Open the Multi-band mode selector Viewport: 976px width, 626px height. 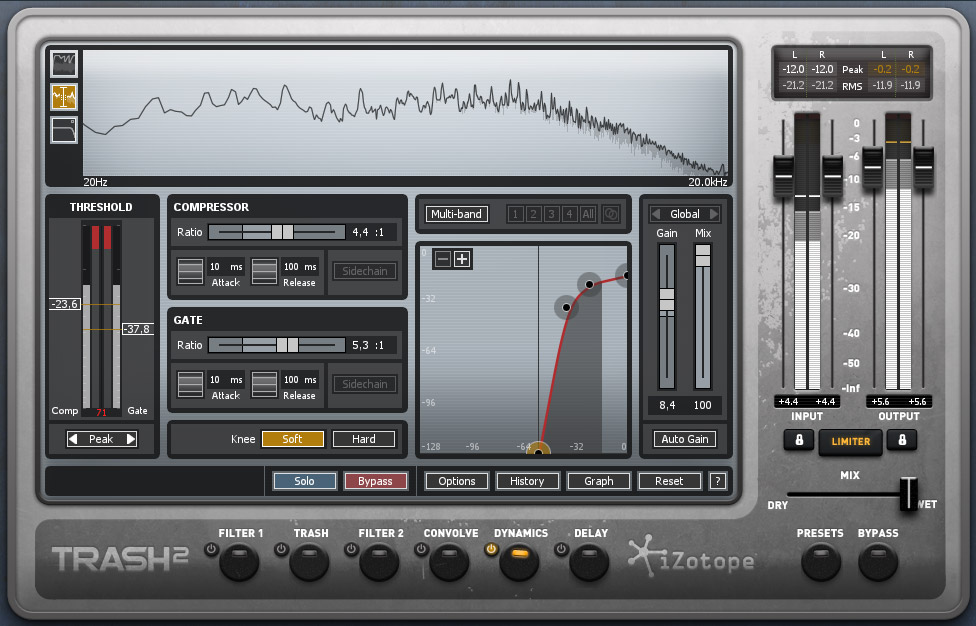coord(456,213)
